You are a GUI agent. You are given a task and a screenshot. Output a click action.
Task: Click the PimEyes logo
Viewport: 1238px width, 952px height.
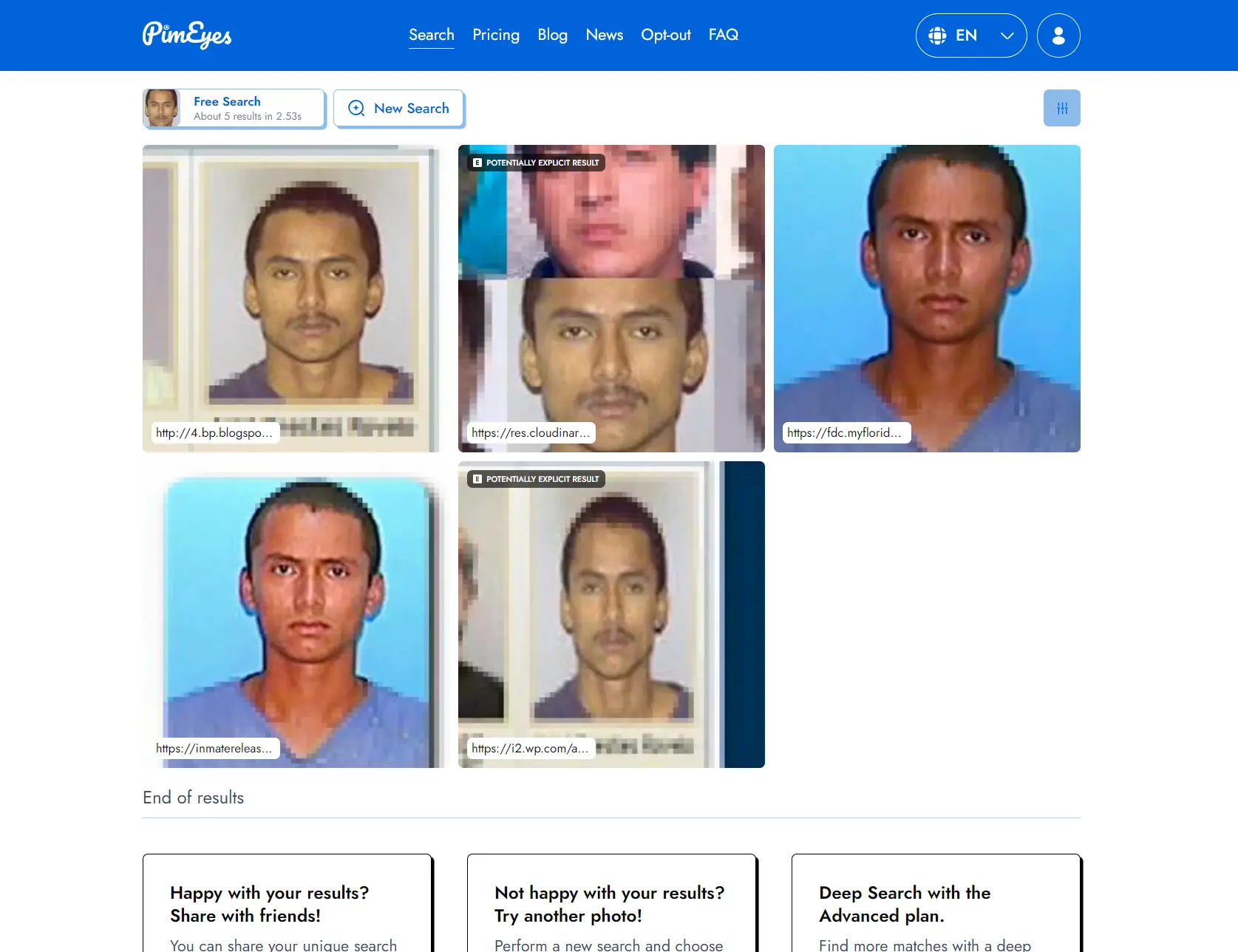click(187, 35)
